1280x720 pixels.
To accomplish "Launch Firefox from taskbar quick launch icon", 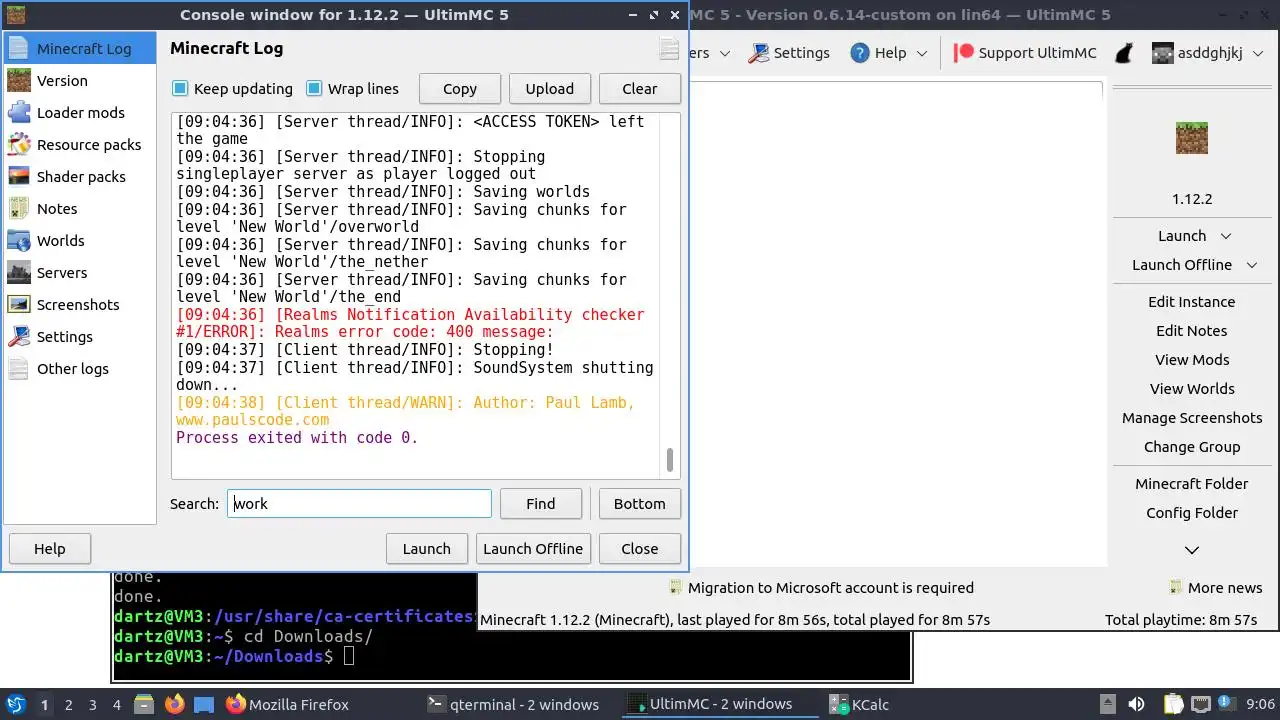I will tap(175, 704).
